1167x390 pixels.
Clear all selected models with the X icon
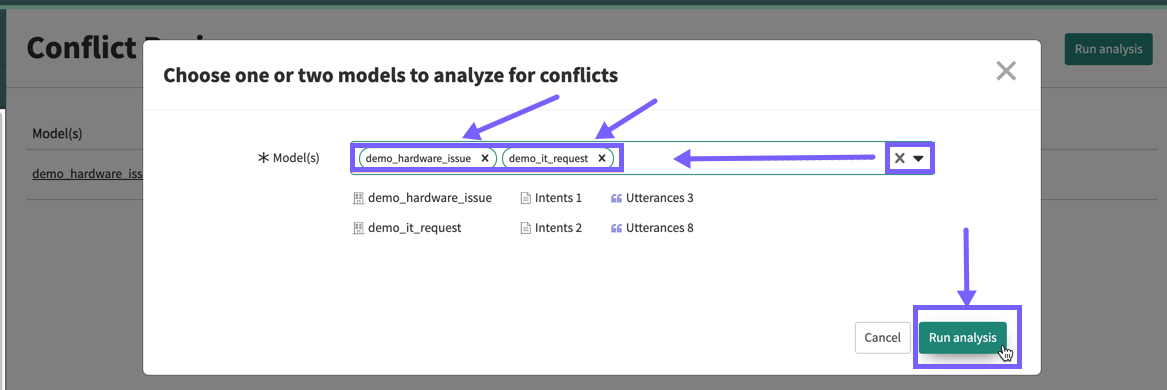[x=900, y=159]
